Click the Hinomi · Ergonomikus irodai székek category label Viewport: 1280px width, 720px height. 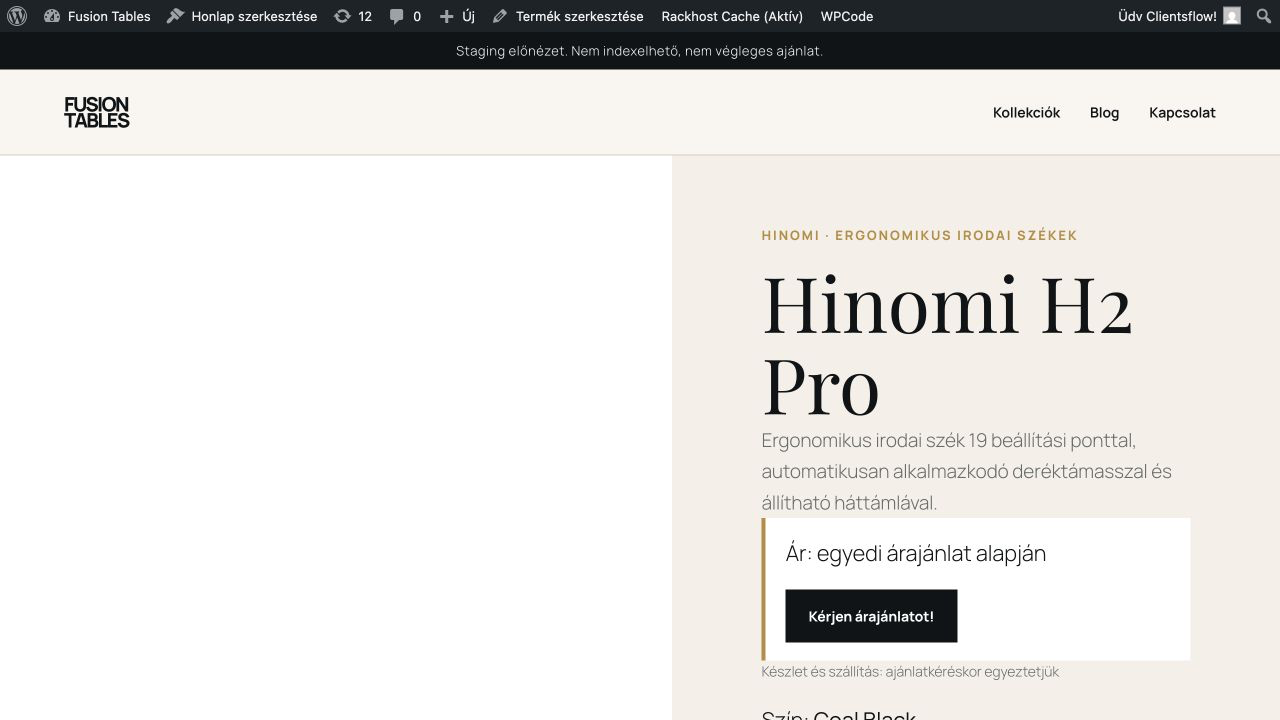pyautogui.click(x=919, y=236)
